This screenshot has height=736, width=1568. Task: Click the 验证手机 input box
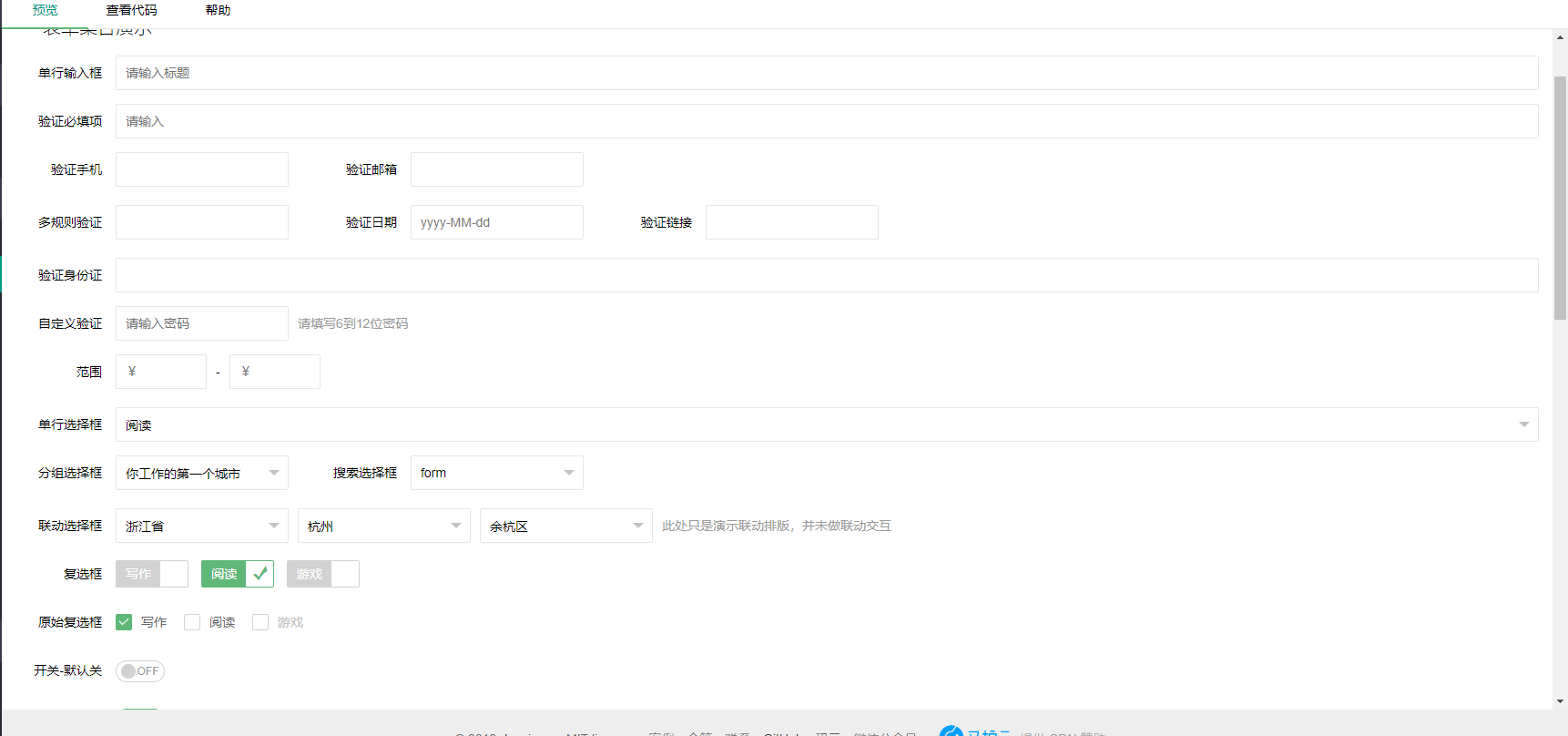(x=201, y=169)
